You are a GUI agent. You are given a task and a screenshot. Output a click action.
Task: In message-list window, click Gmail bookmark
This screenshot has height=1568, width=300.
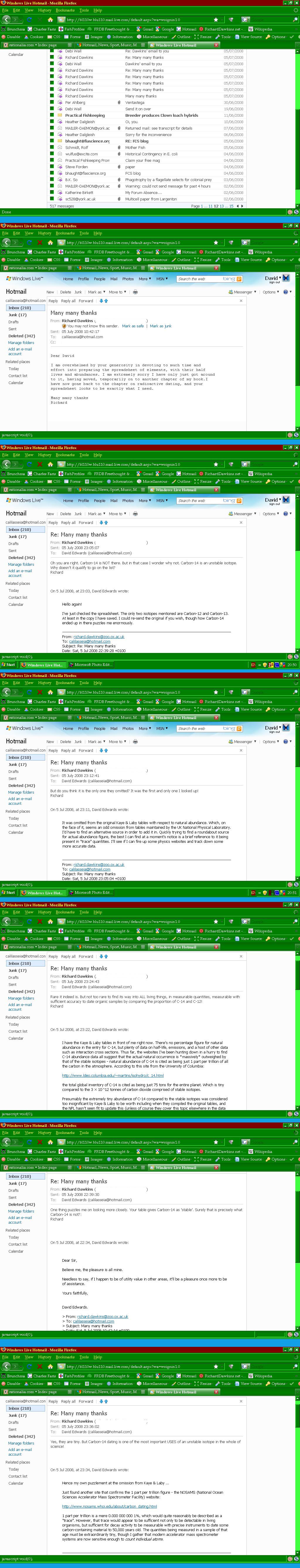coord(146,29)
